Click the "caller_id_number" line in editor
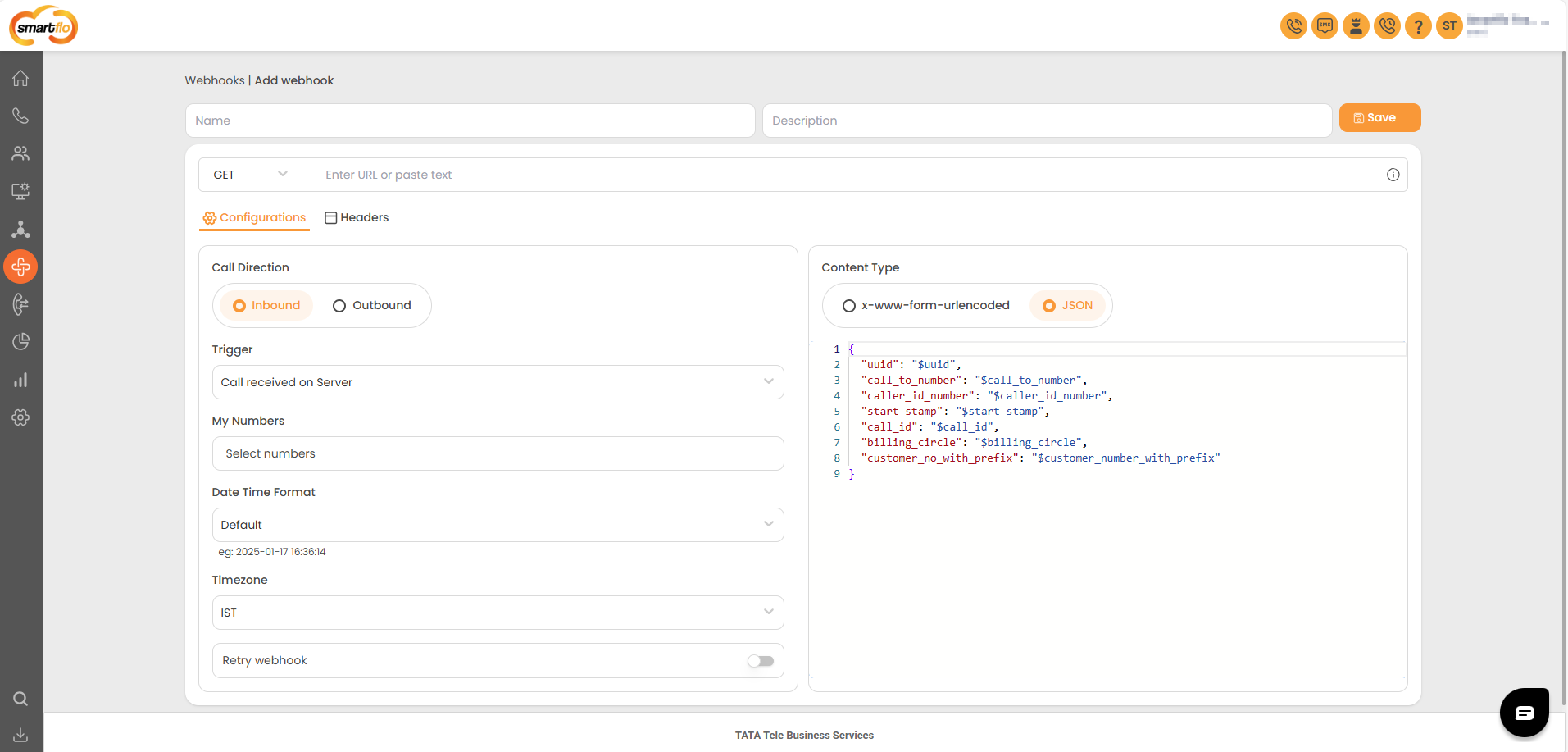This screenshot has width=1568, height=752. pos(987,396)
